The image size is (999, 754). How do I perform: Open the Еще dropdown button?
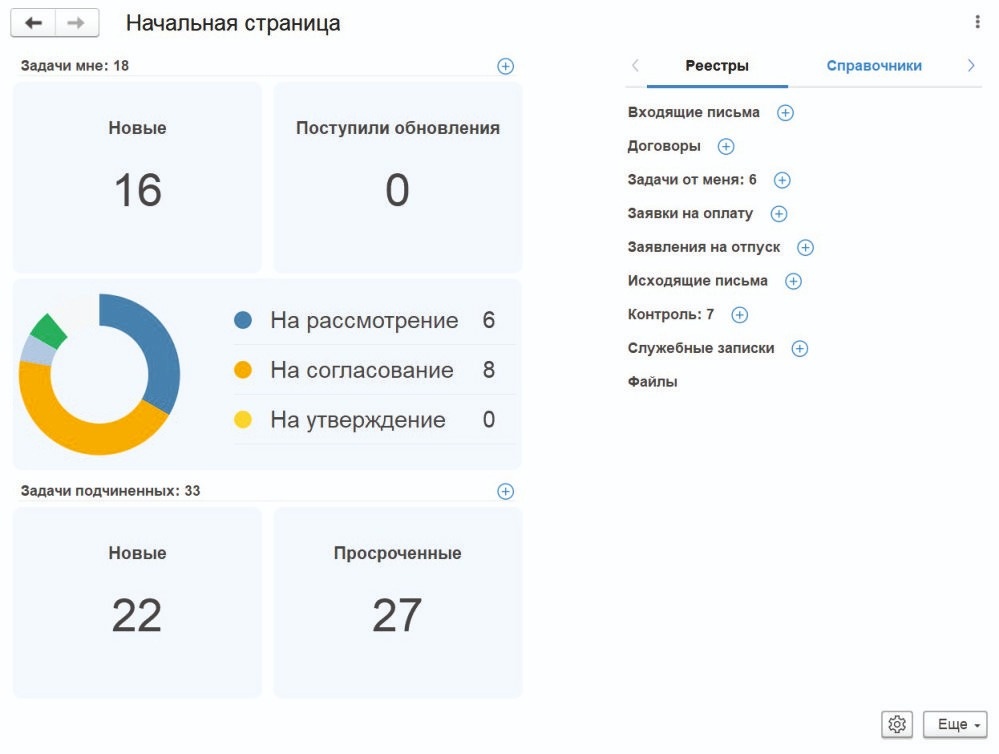click(955, 724)
